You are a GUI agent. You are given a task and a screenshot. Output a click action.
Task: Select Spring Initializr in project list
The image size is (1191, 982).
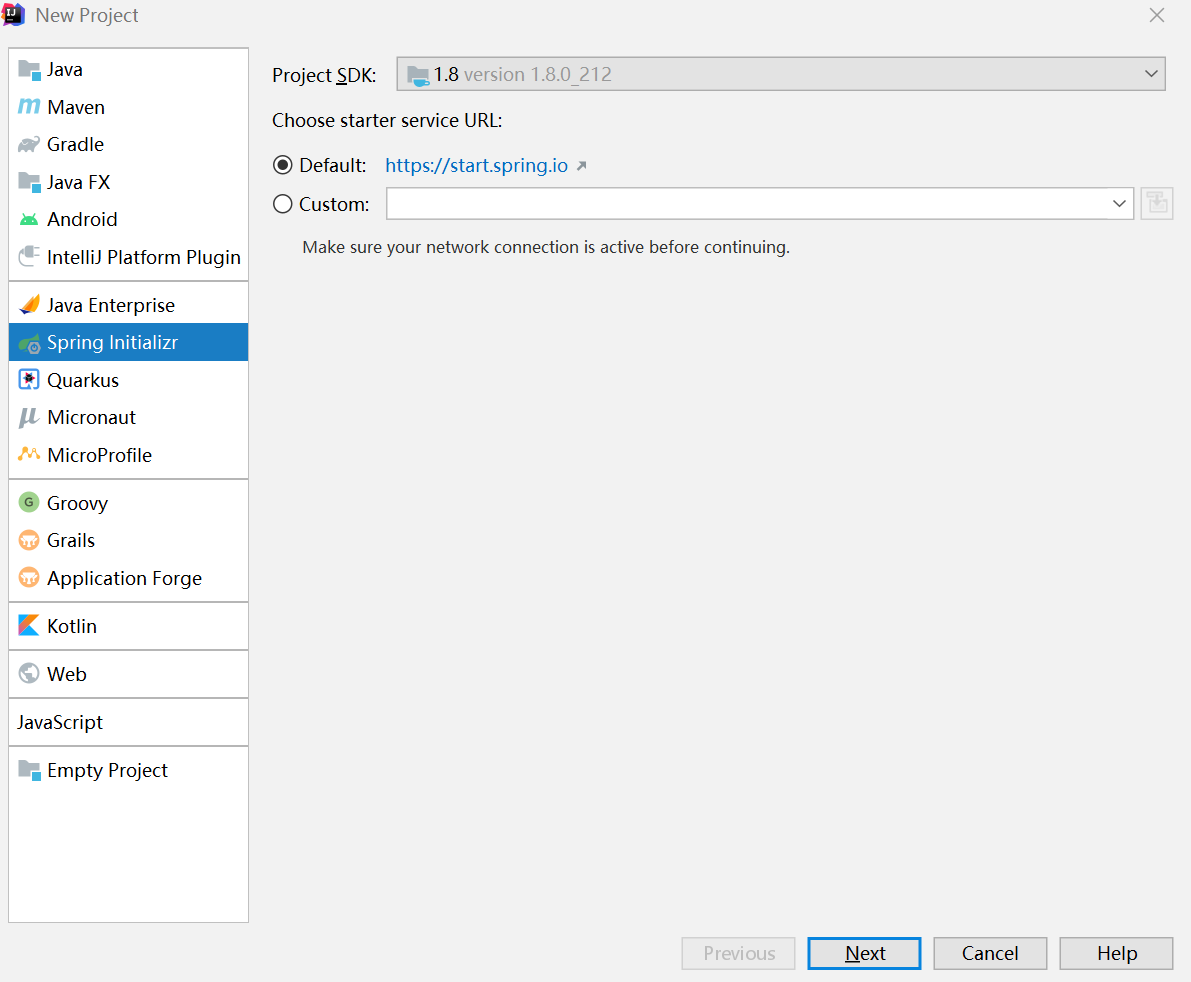click(128, 343)
